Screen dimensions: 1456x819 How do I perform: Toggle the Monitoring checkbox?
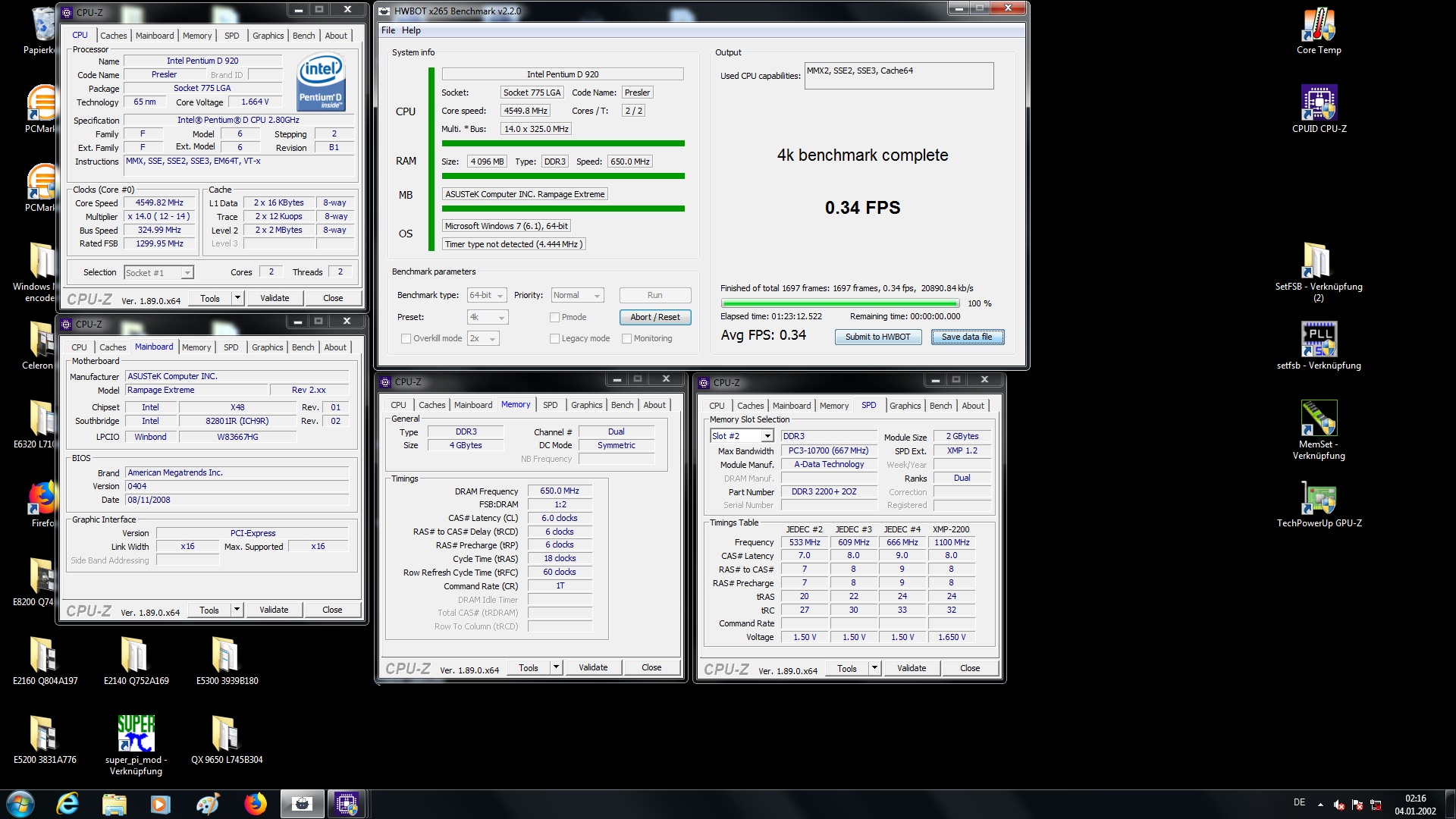click(x=626, y=339)
